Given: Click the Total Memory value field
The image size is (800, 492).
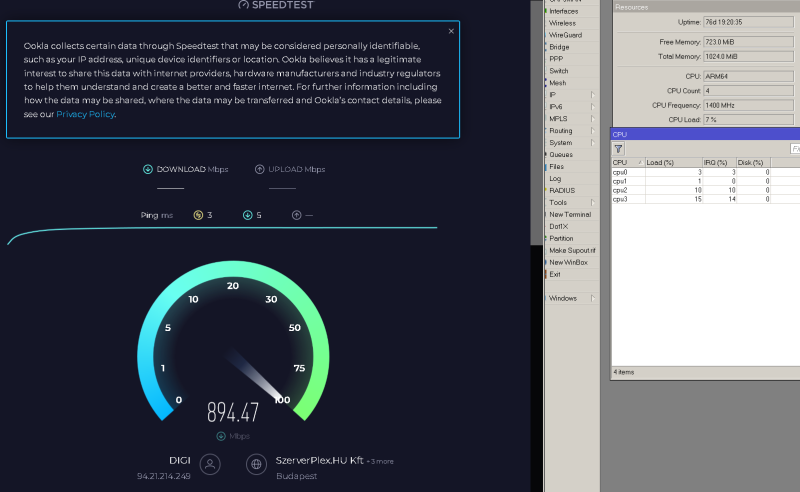Looking at the screenshot, I should pyautogui.click(x=748, y=56).
